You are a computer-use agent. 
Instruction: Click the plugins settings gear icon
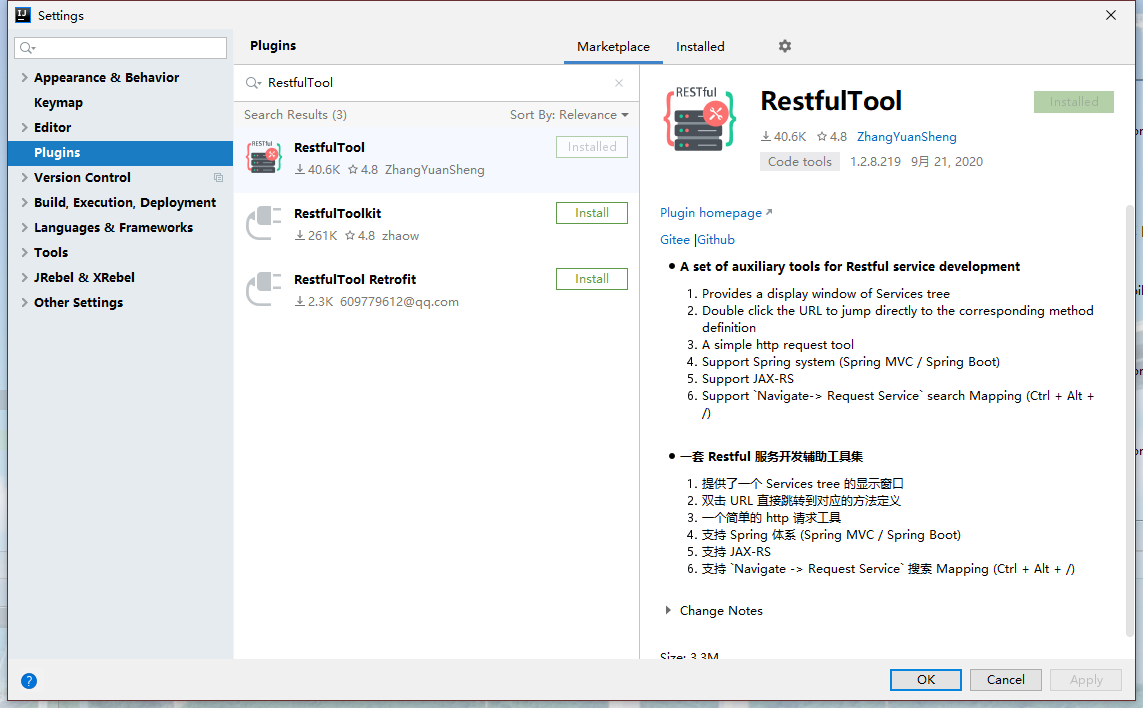[x=785, y=46]
